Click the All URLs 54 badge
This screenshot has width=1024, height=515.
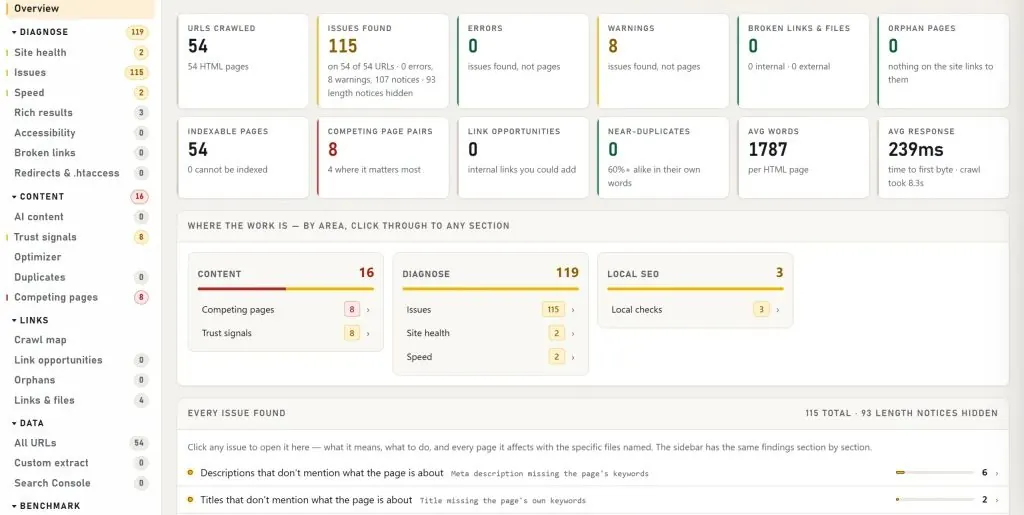(138, 443)
